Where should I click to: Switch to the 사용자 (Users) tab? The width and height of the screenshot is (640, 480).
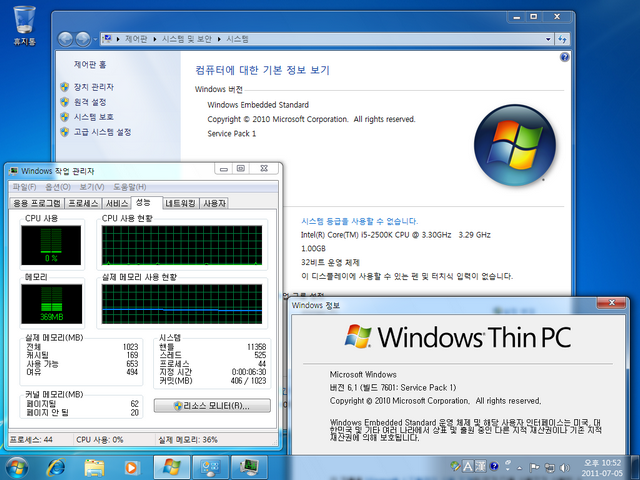click(214, 203)
